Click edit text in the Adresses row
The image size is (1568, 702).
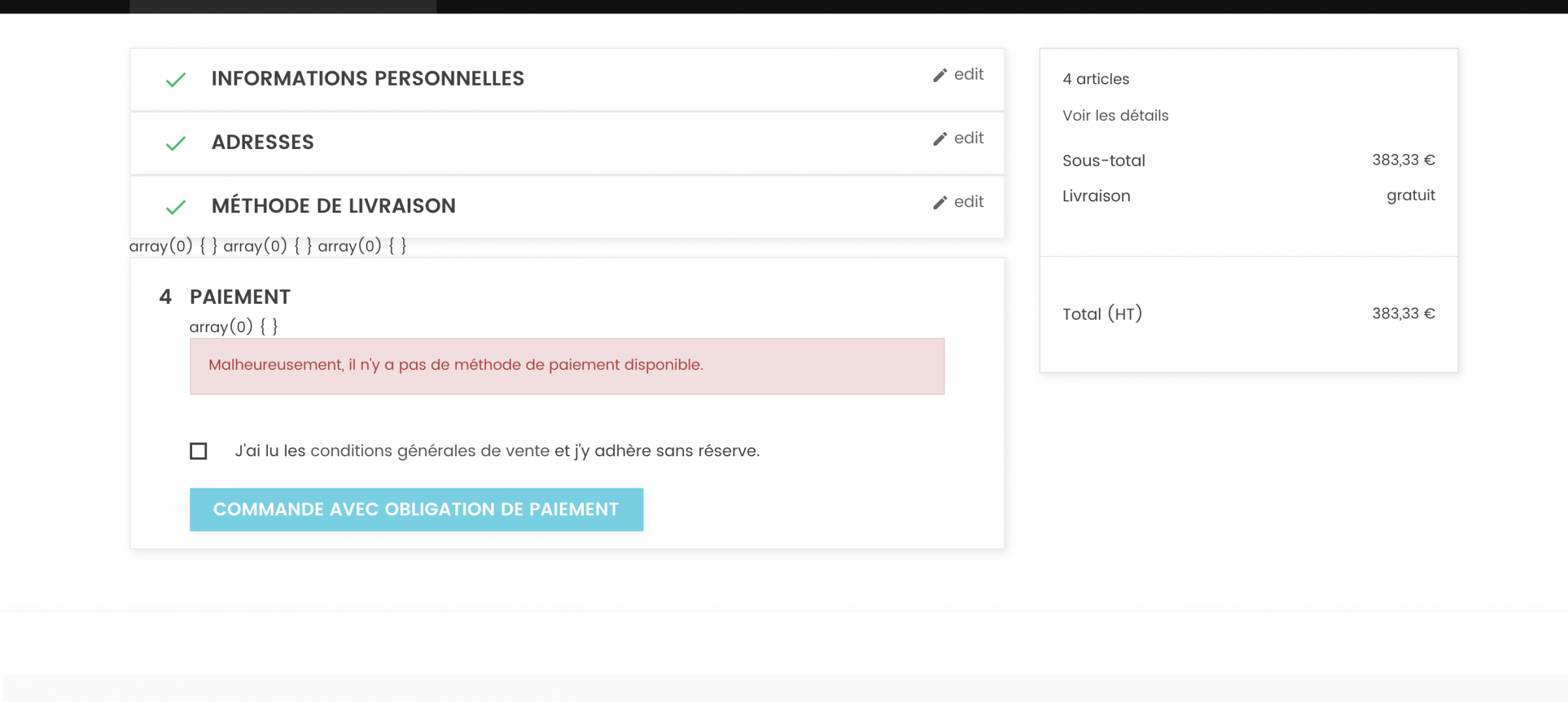coord(968,138)
